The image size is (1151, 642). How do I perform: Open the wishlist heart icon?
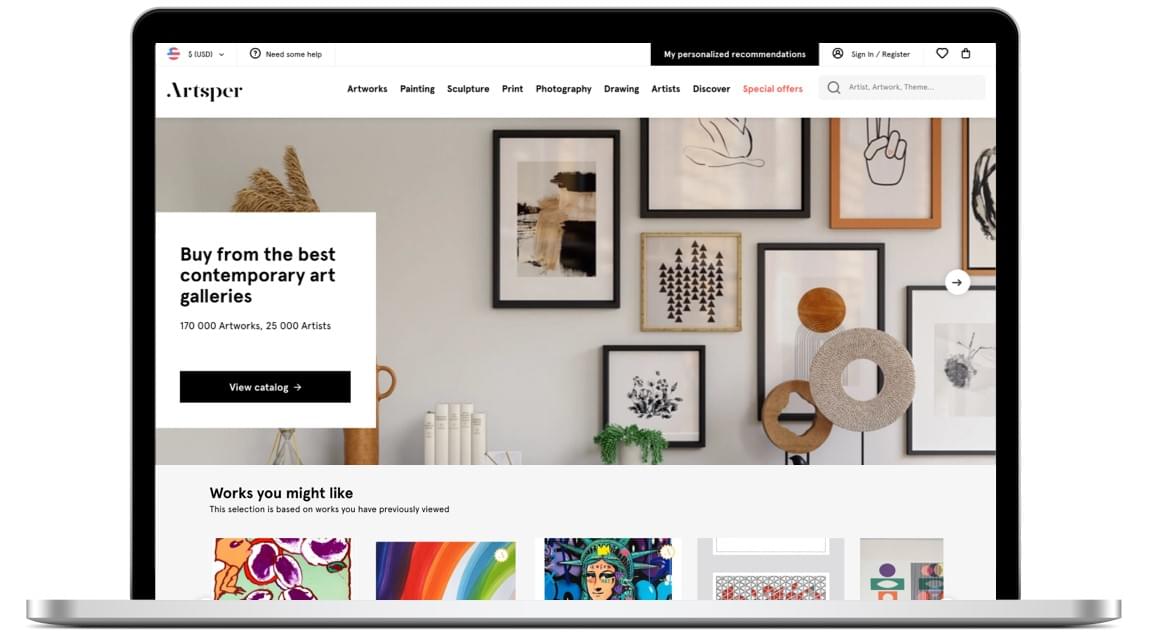tap(942, 54)
